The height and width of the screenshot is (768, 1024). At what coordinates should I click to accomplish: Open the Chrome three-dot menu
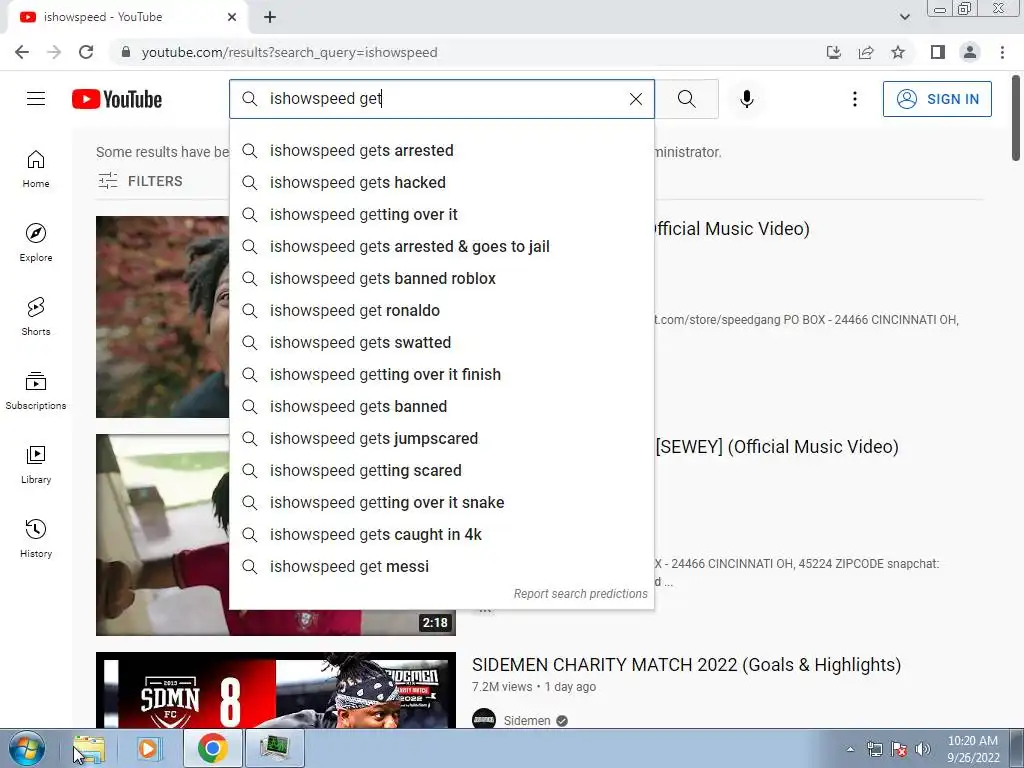1002,52
